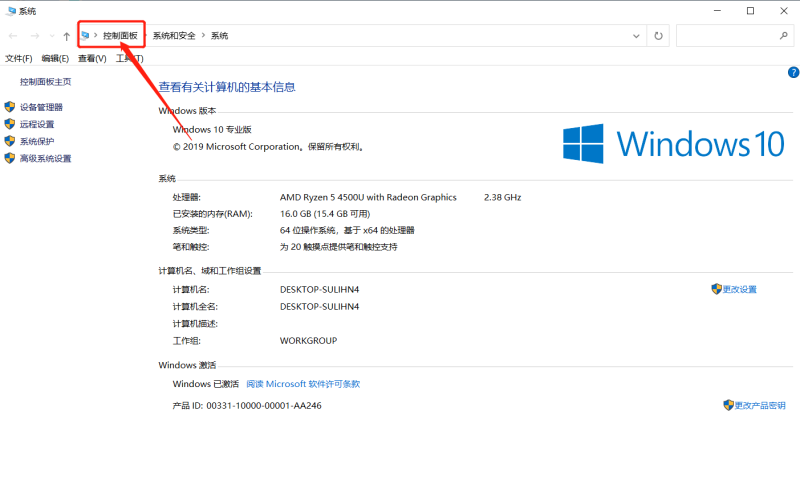
Task: Click the WORKGROUP value
Action: click(308, 341)
